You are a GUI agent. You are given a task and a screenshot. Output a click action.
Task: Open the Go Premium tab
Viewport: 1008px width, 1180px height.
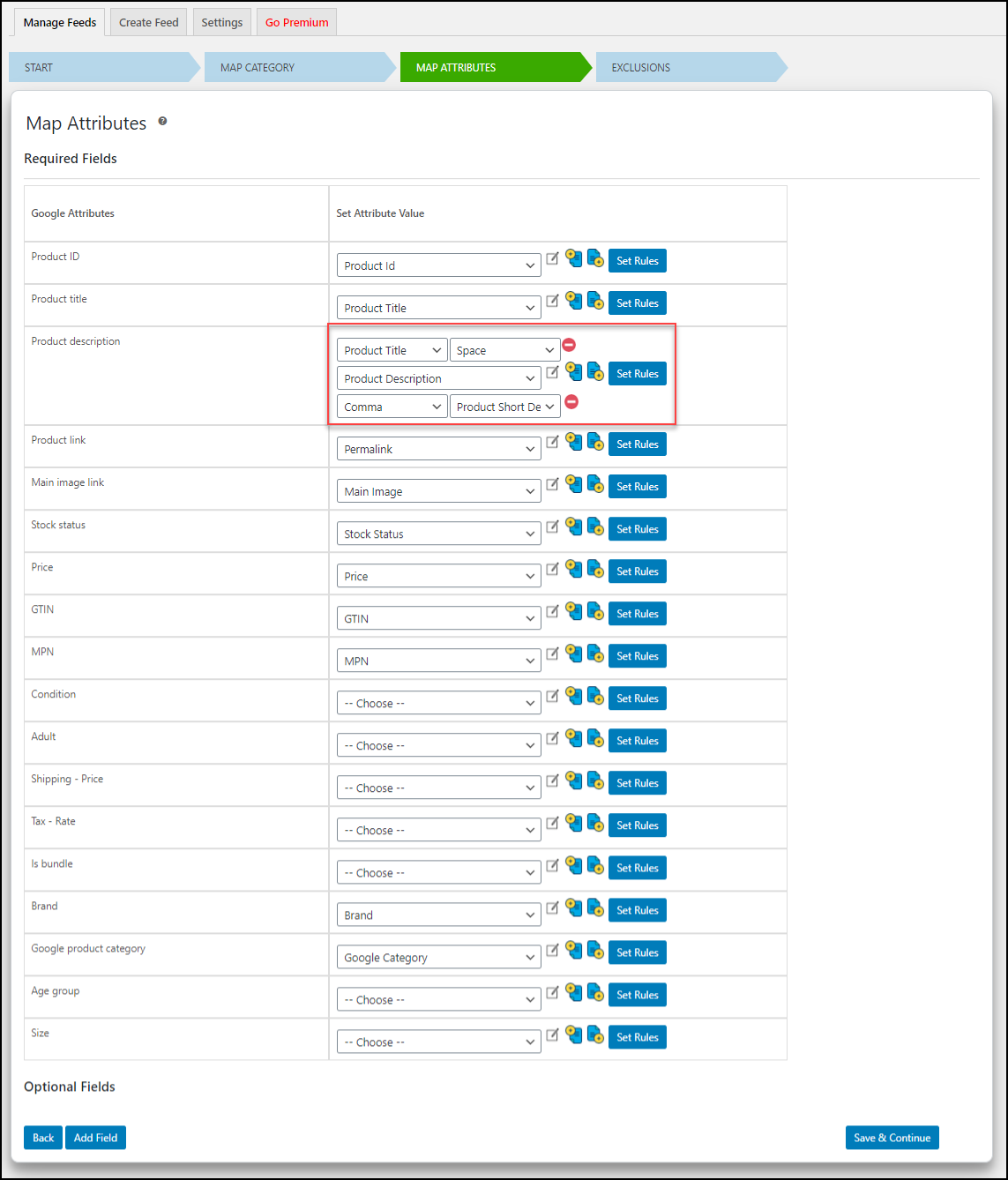tap(297, 22)
